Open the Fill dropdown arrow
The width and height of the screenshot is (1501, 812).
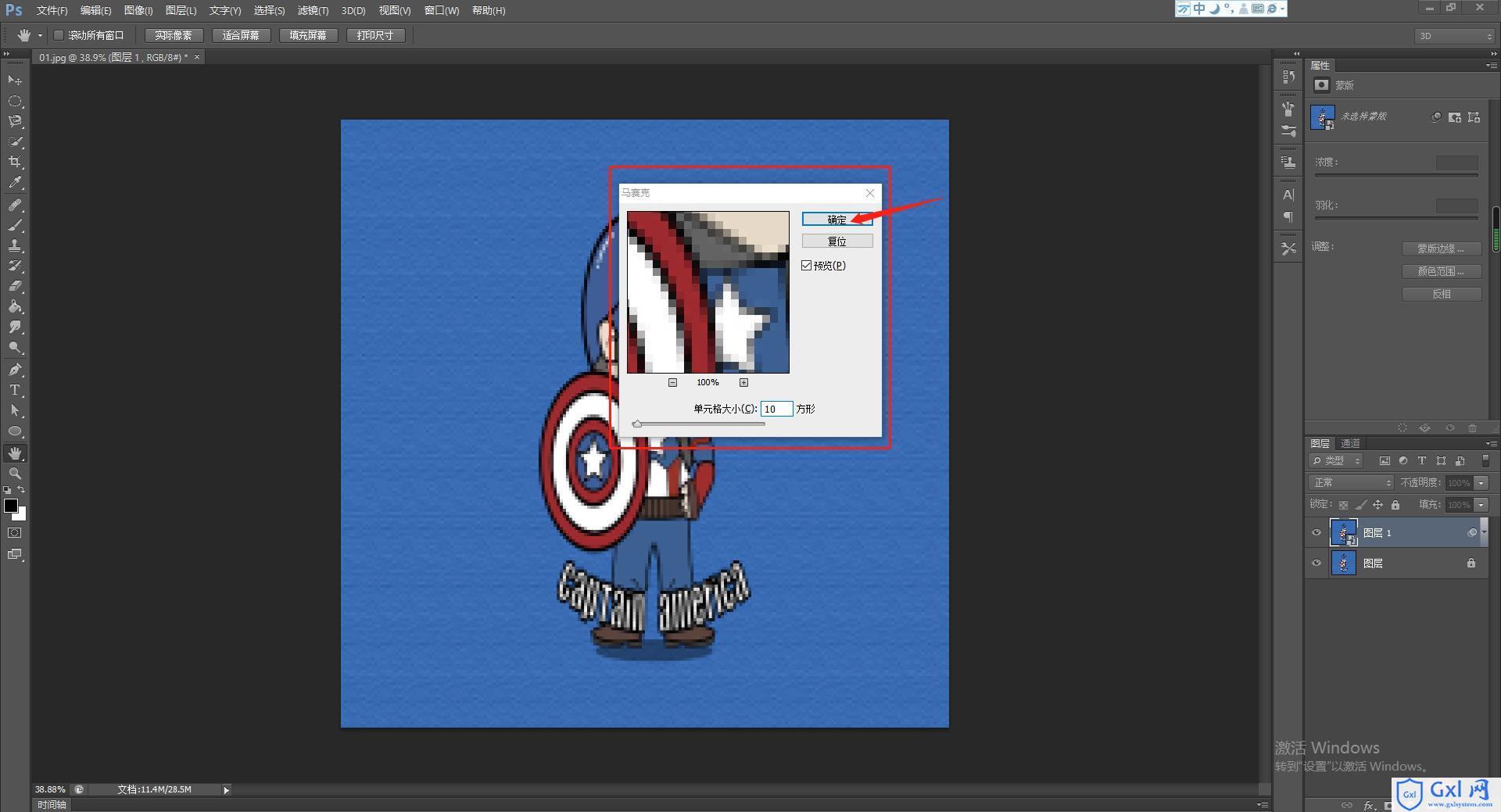[x=1481, y=505]
